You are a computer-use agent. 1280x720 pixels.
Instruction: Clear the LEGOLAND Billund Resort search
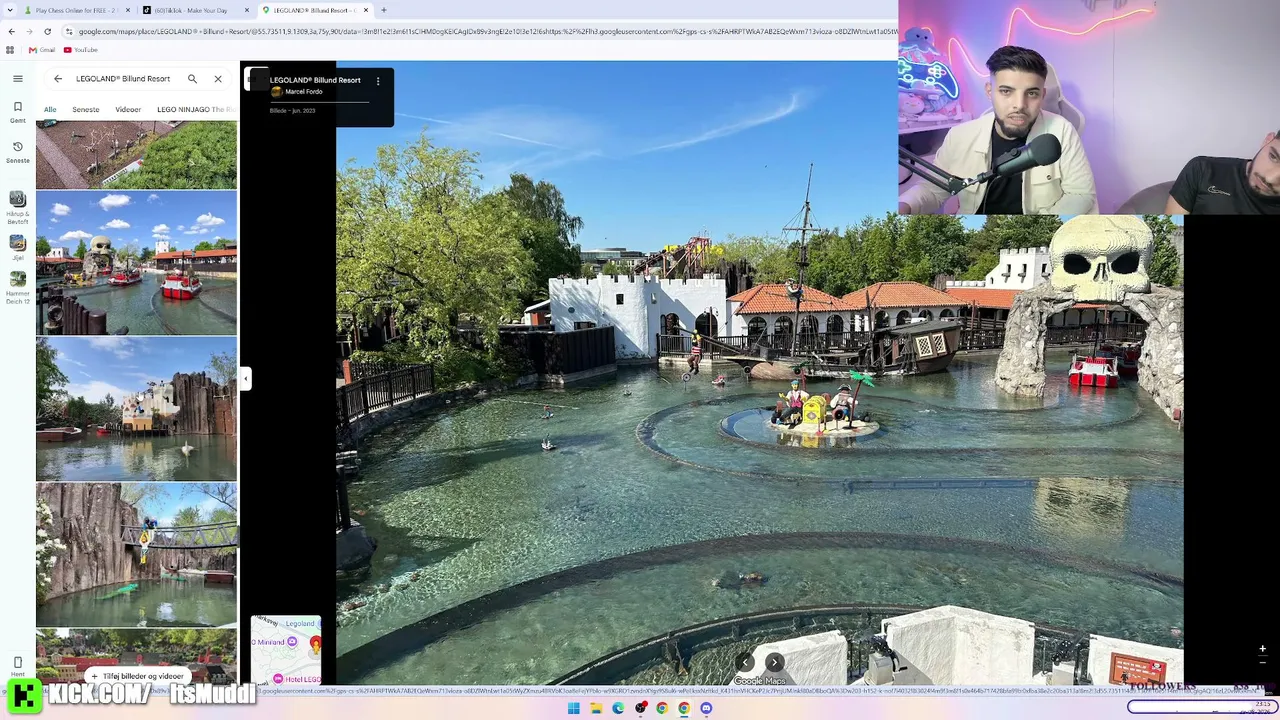[218, 78]
